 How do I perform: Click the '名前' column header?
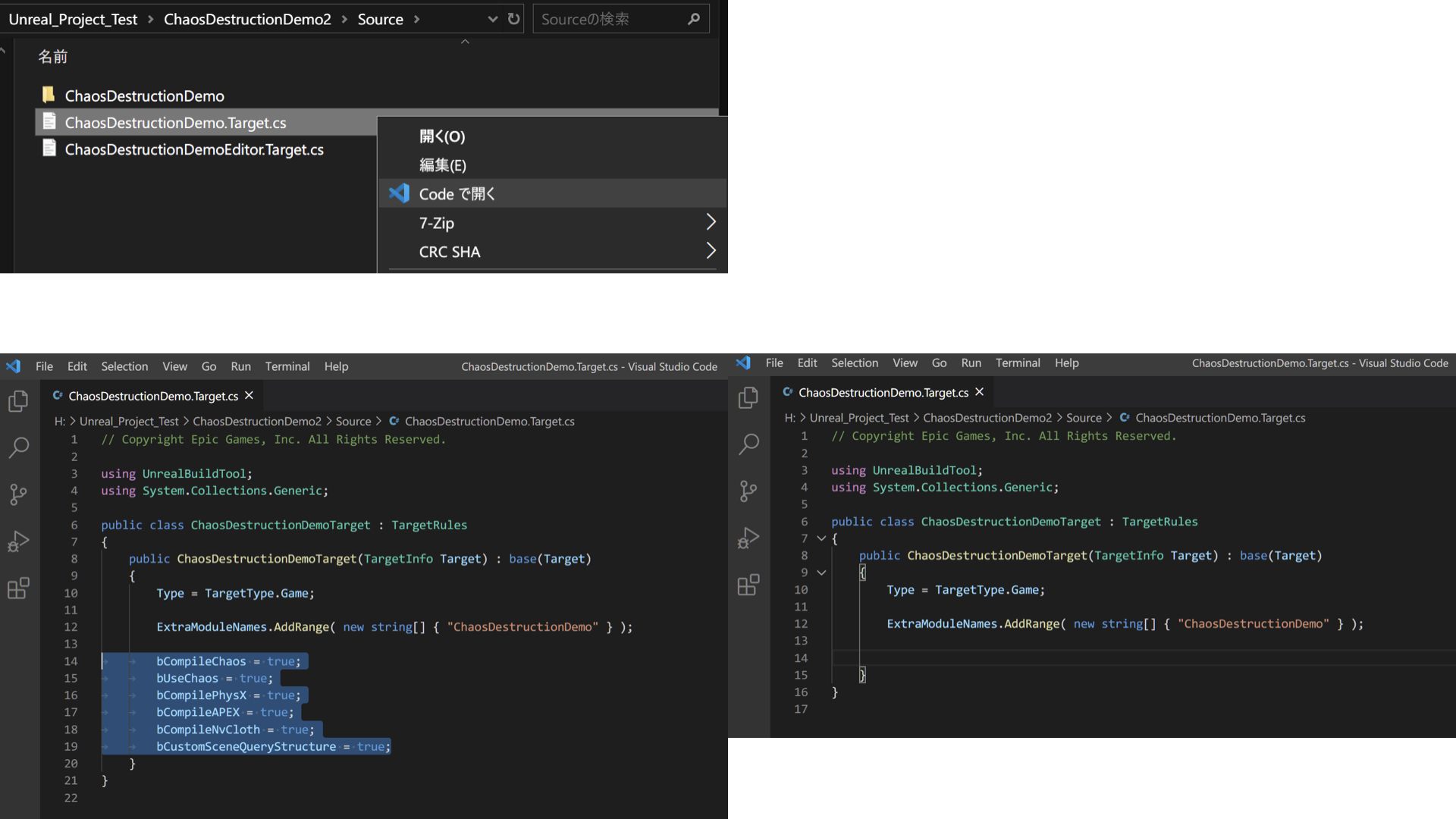pyautogui.click(x=53, y=57)
